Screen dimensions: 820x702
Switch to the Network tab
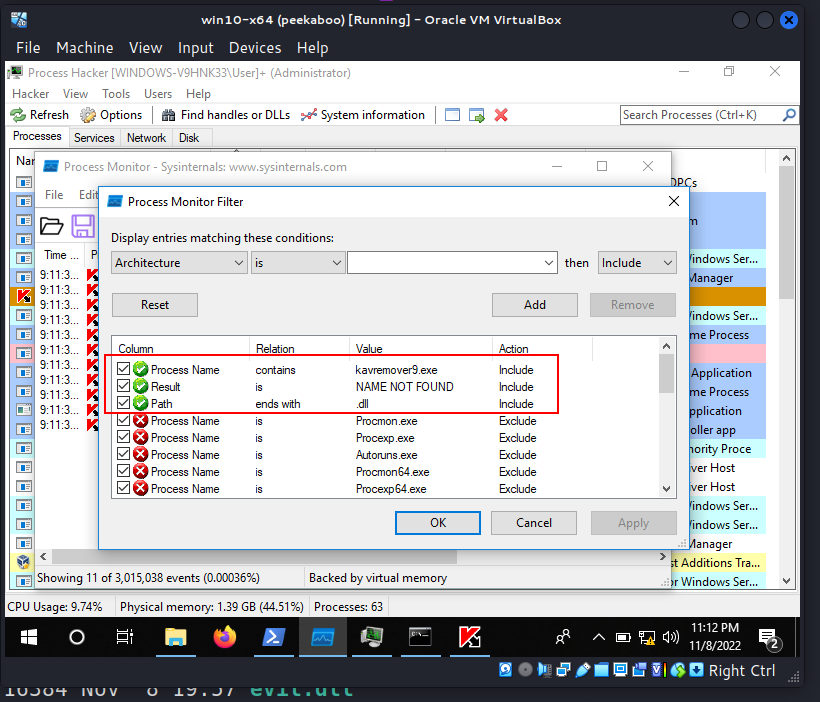click(x=146, y=138)
